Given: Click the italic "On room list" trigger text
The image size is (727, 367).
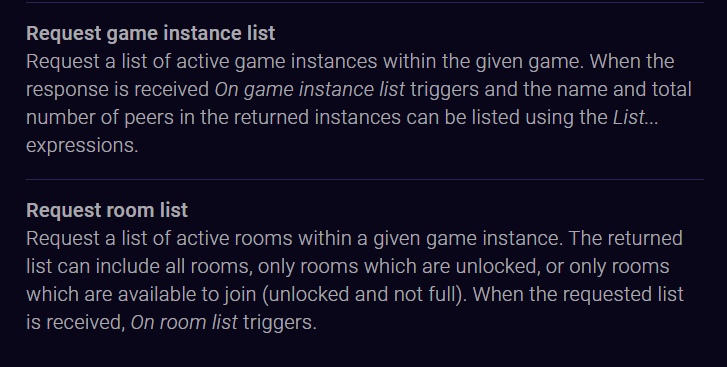Looking at the screenshot, I should coord(184,323).
